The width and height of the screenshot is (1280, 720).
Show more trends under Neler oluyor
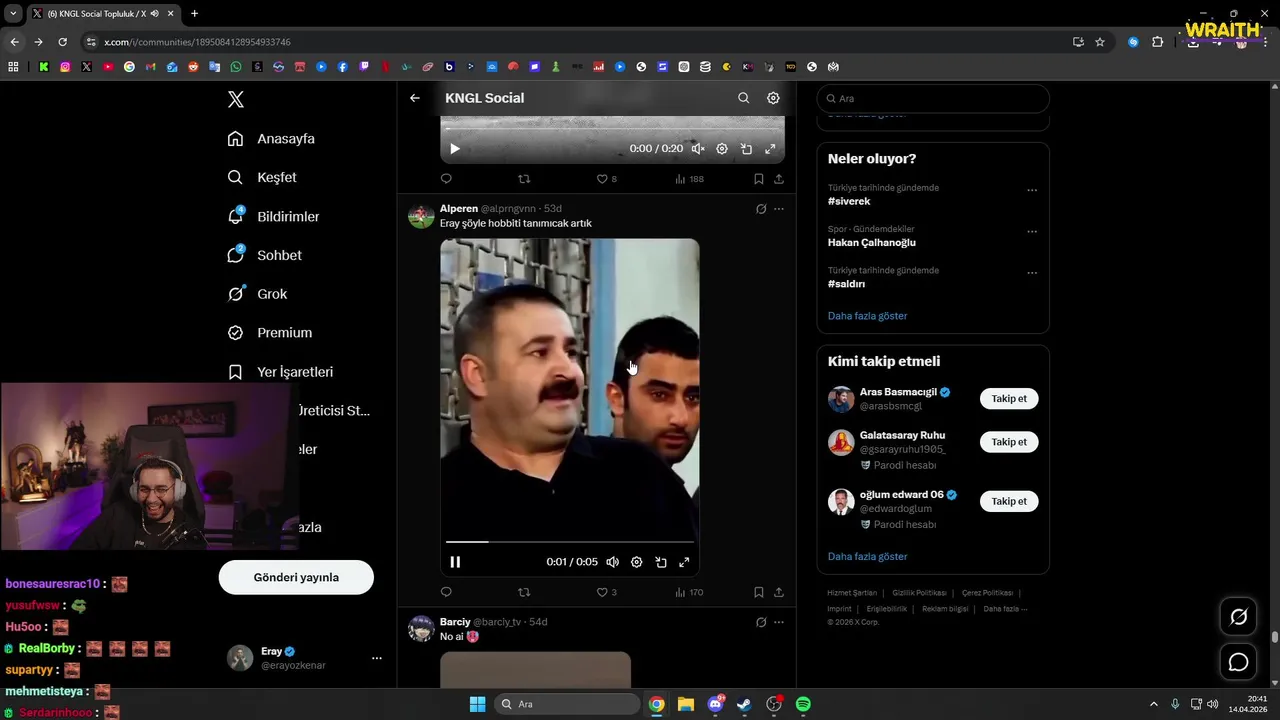tap(867, 316)
